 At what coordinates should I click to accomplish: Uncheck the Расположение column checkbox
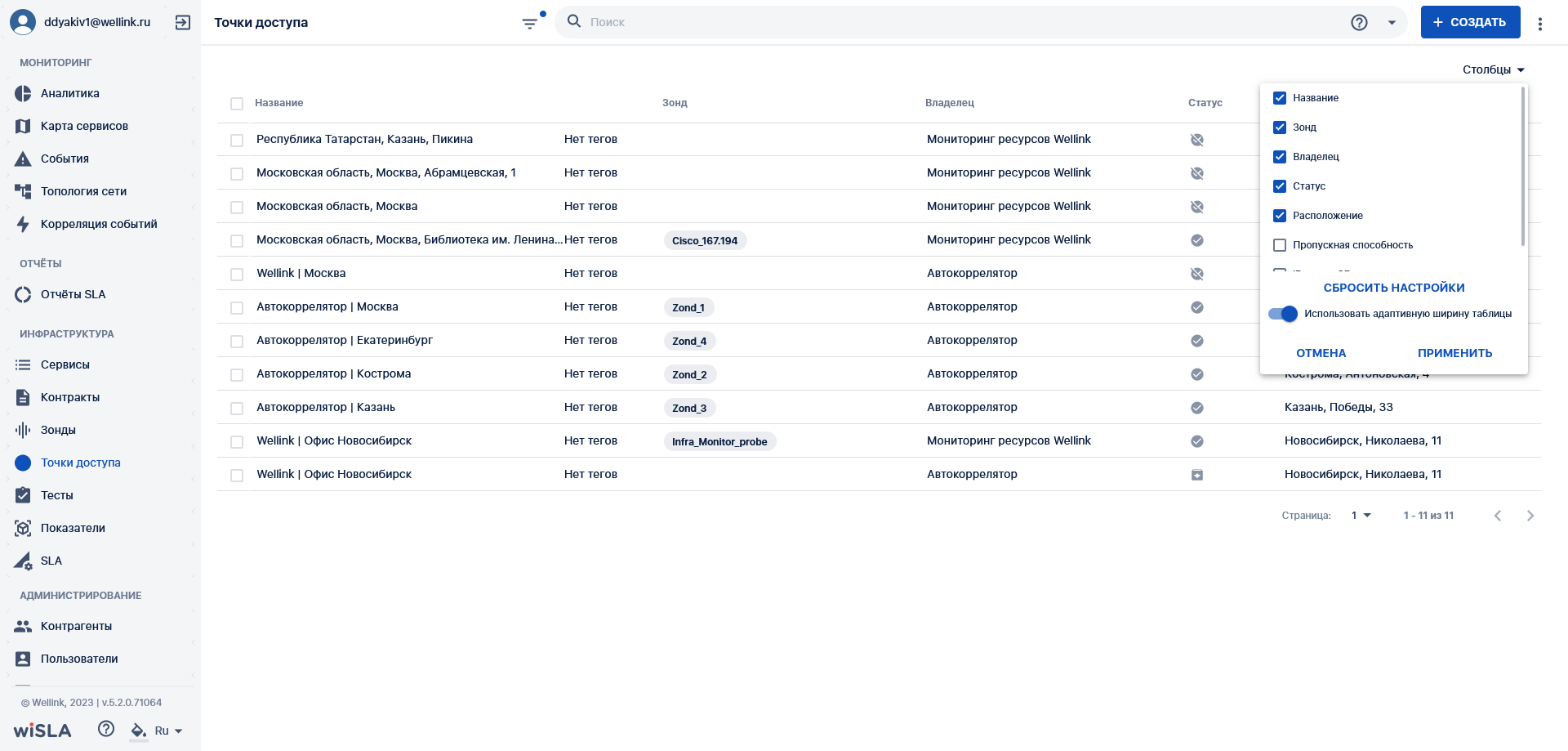point(1280,216)
